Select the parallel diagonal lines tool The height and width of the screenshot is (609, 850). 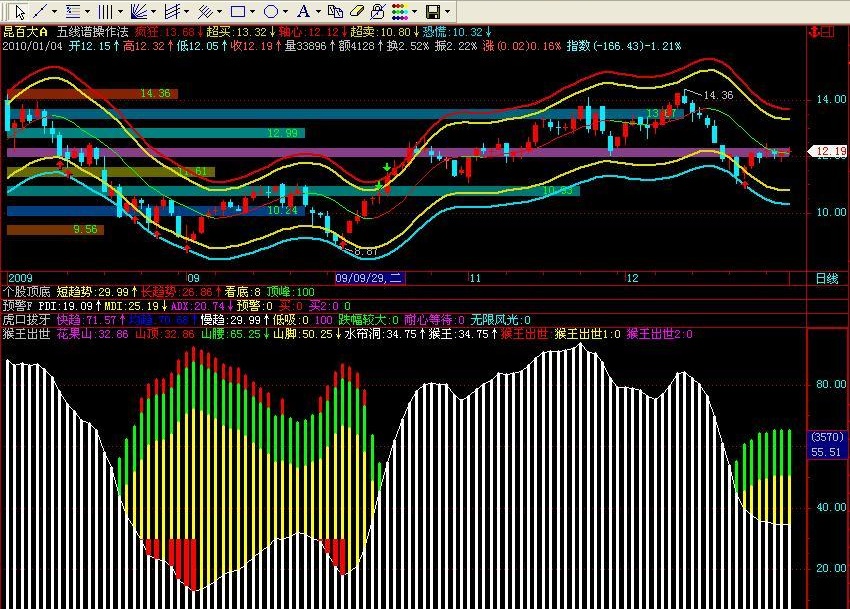point(204,11)
